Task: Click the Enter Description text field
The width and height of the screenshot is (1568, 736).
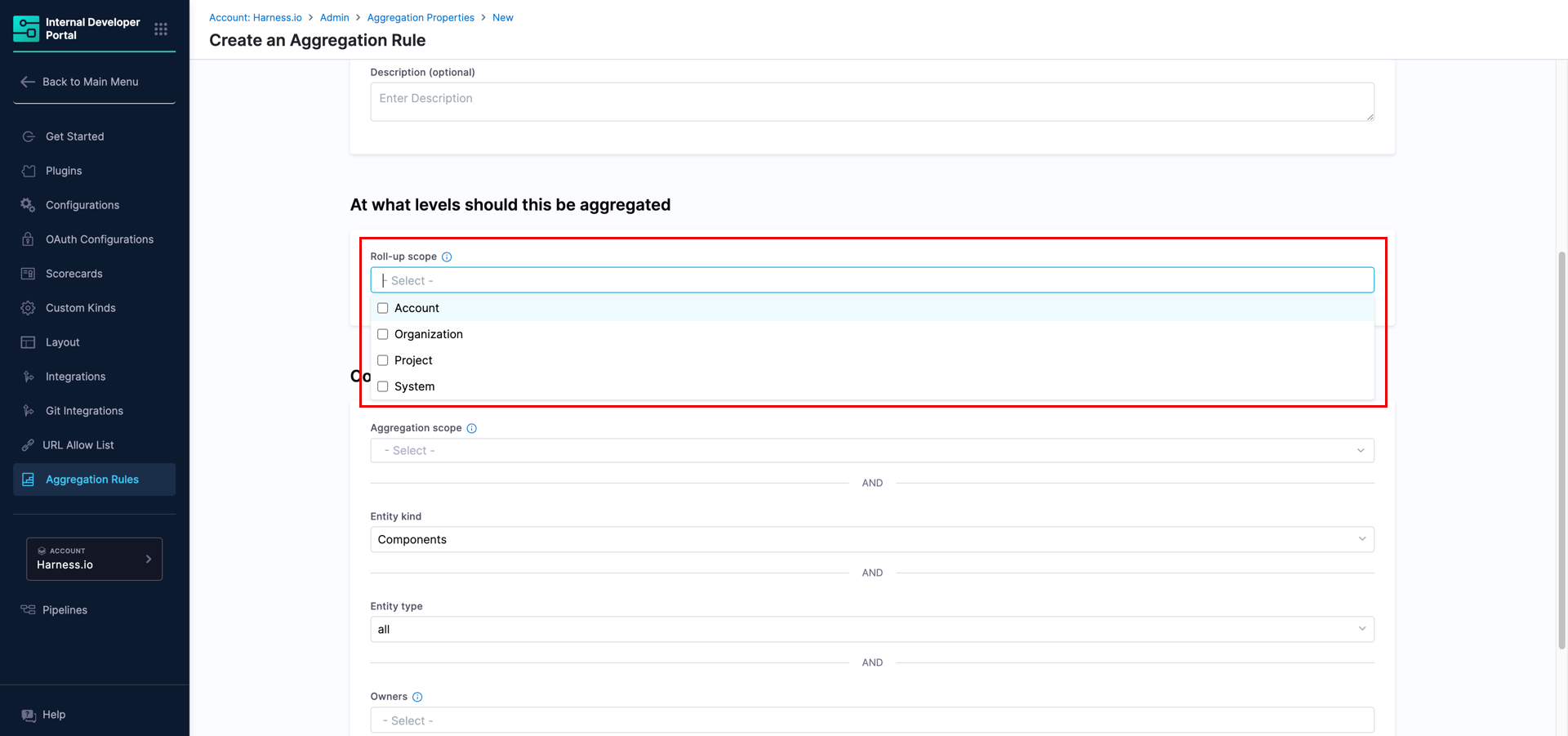Action: tap(871, 101)
